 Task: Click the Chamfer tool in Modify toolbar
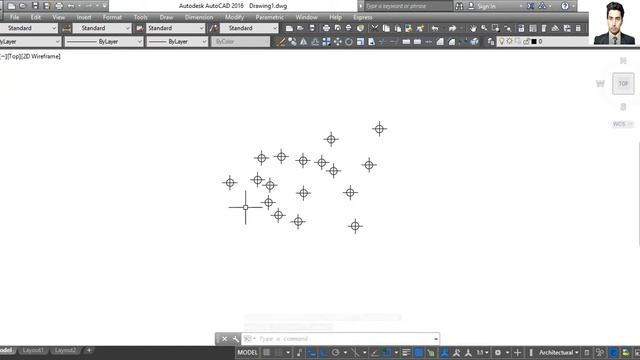[440, 42]
